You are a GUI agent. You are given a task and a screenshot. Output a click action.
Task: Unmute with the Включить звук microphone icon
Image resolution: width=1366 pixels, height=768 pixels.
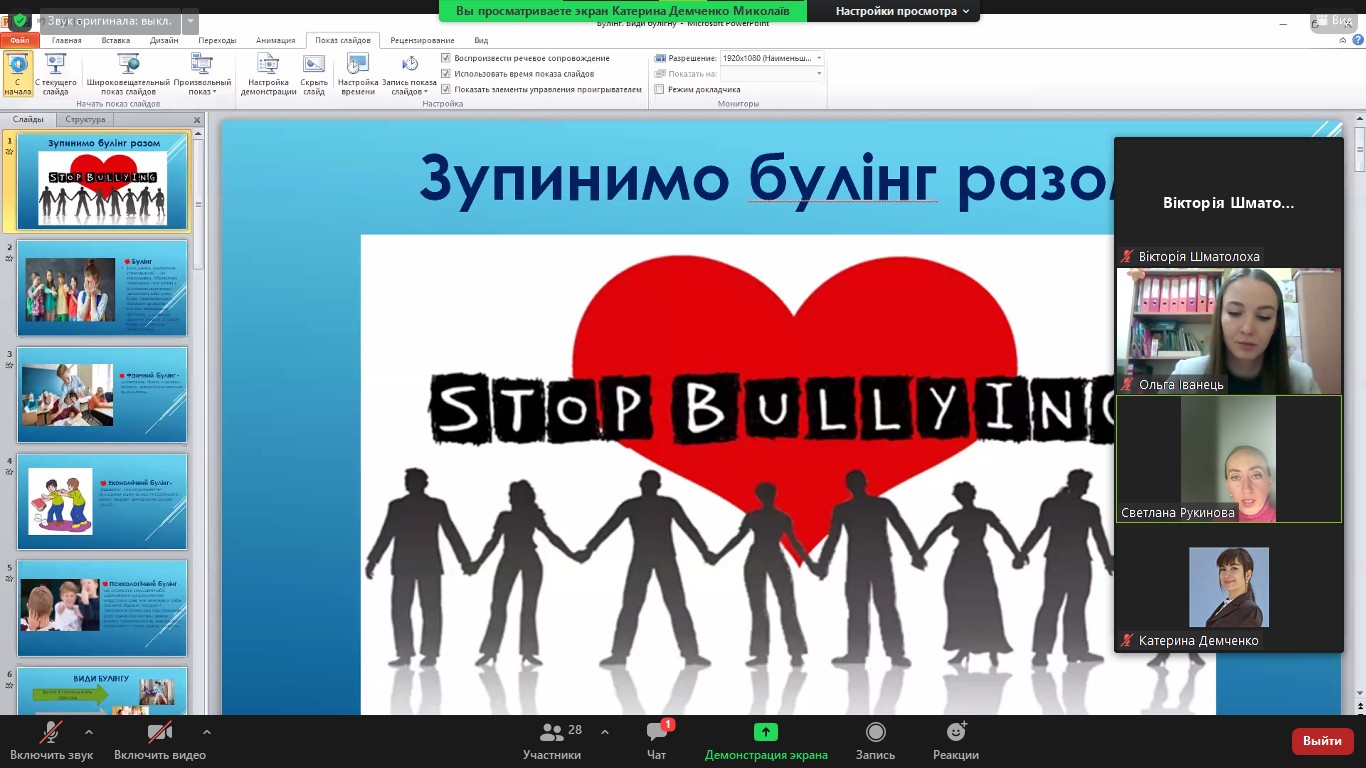click(x=51, y=733)
